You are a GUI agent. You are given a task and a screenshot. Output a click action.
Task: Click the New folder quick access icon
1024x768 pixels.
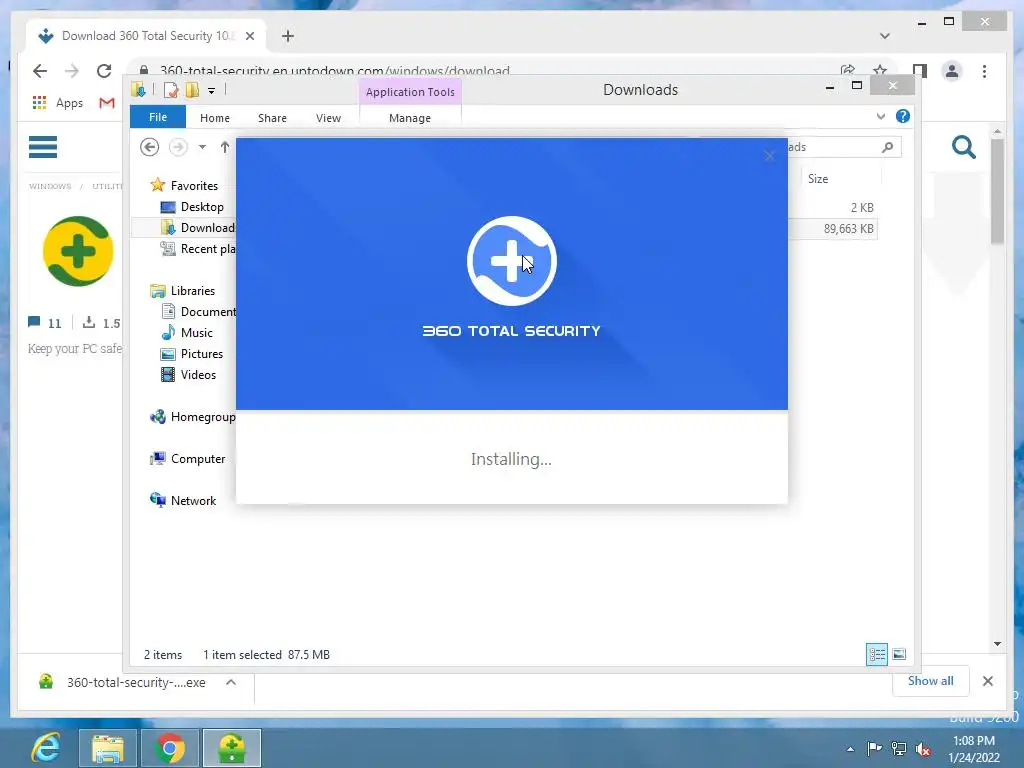[192, 90]
